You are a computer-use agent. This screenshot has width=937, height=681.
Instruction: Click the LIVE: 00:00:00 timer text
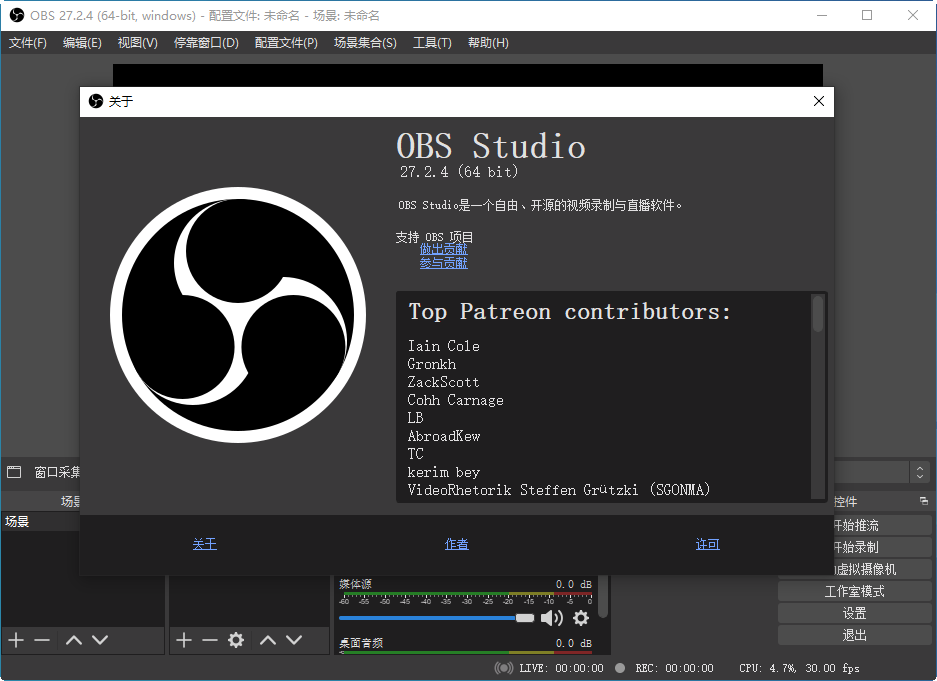(x=561, y=668)
